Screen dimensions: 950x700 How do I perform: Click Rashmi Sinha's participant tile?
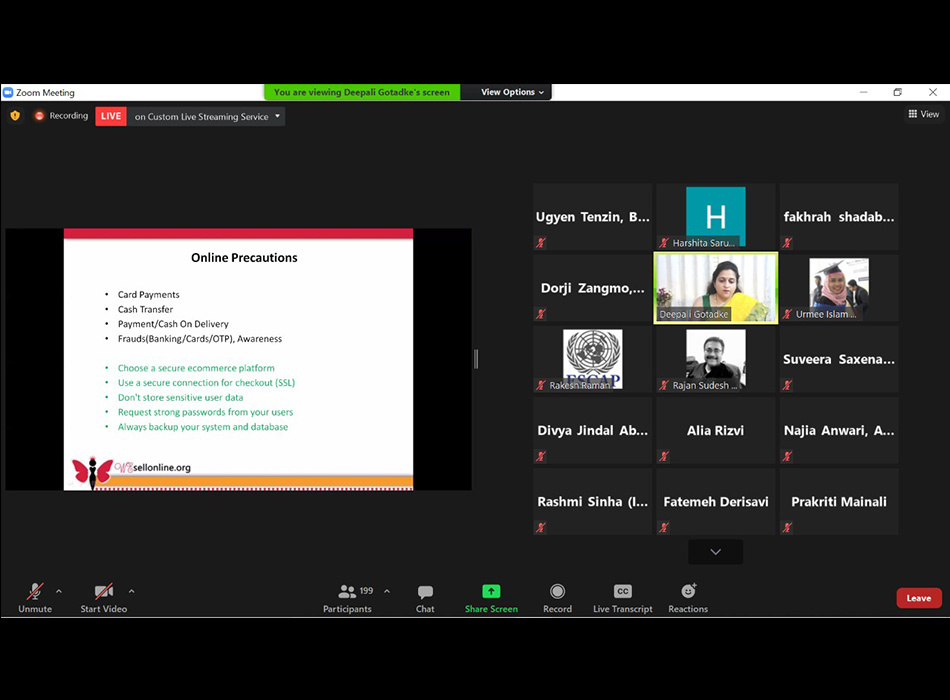point(593,502)
